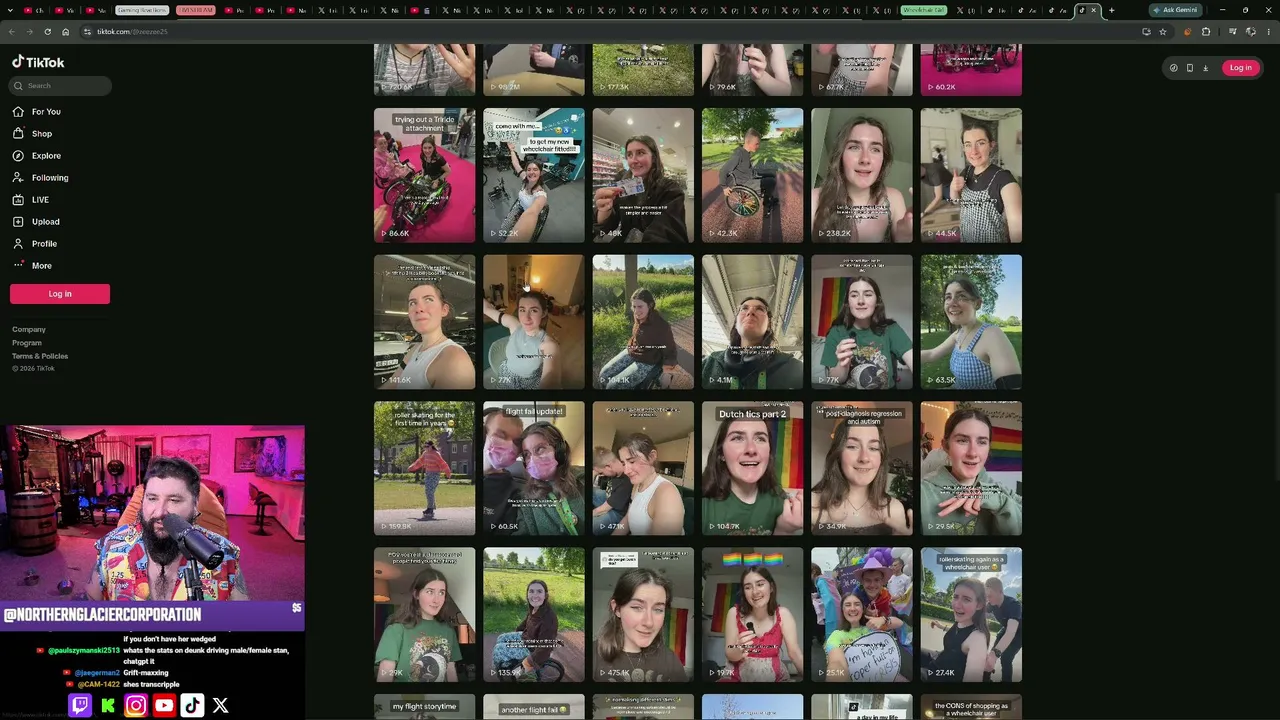1280x720 pixels.
Task: Open the Upload page
Action: (x=36, y=222)
